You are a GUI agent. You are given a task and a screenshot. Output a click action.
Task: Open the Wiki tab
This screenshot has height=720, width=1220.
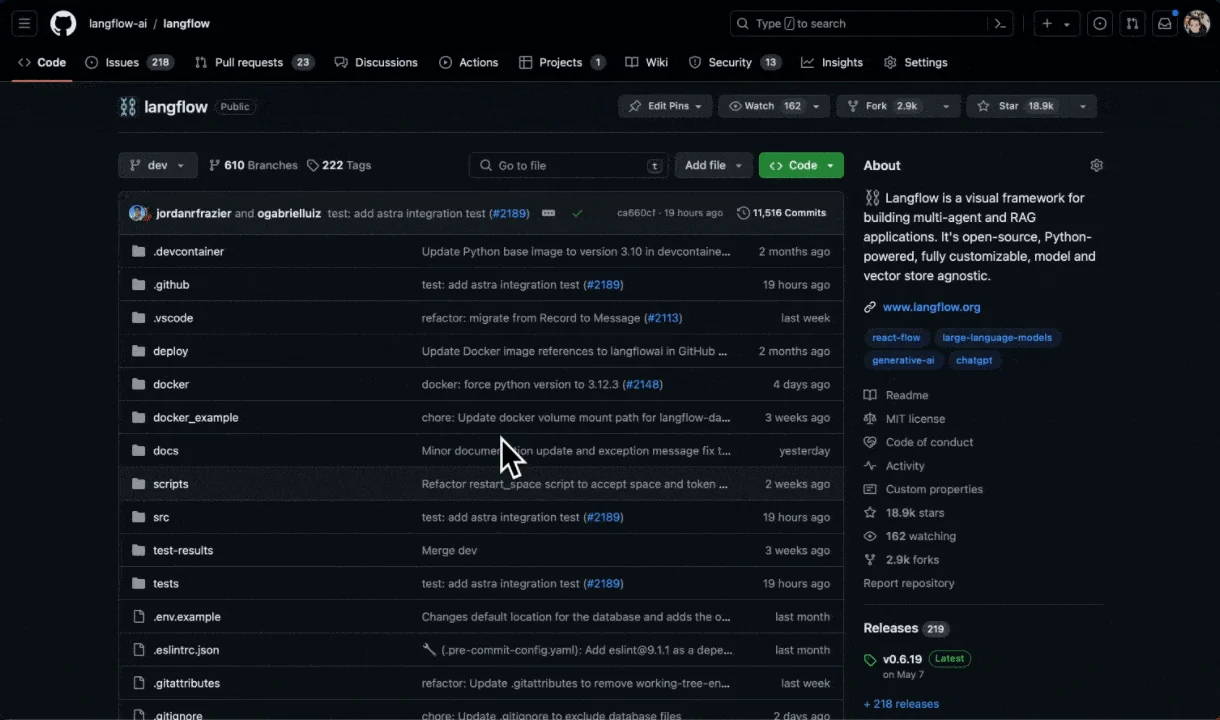point(646,62)
